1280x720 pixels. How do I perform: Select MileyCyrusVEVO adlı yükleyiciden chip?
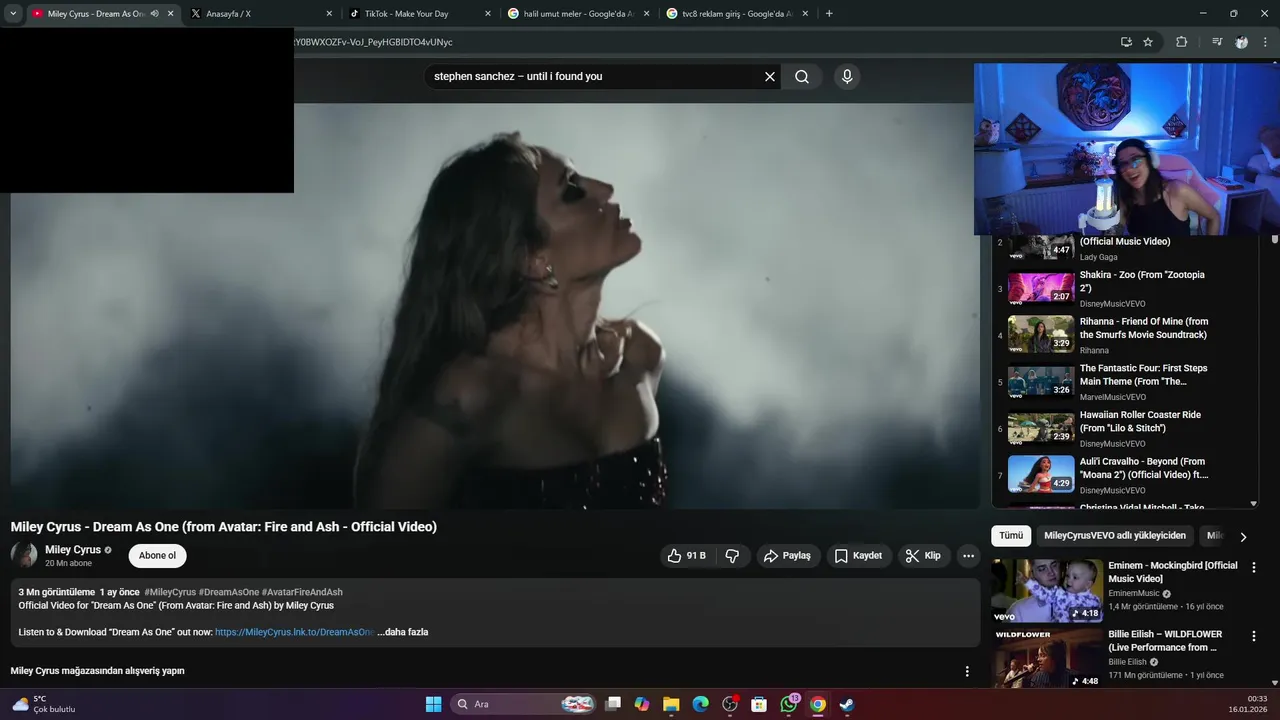(x=1115, y=536)
